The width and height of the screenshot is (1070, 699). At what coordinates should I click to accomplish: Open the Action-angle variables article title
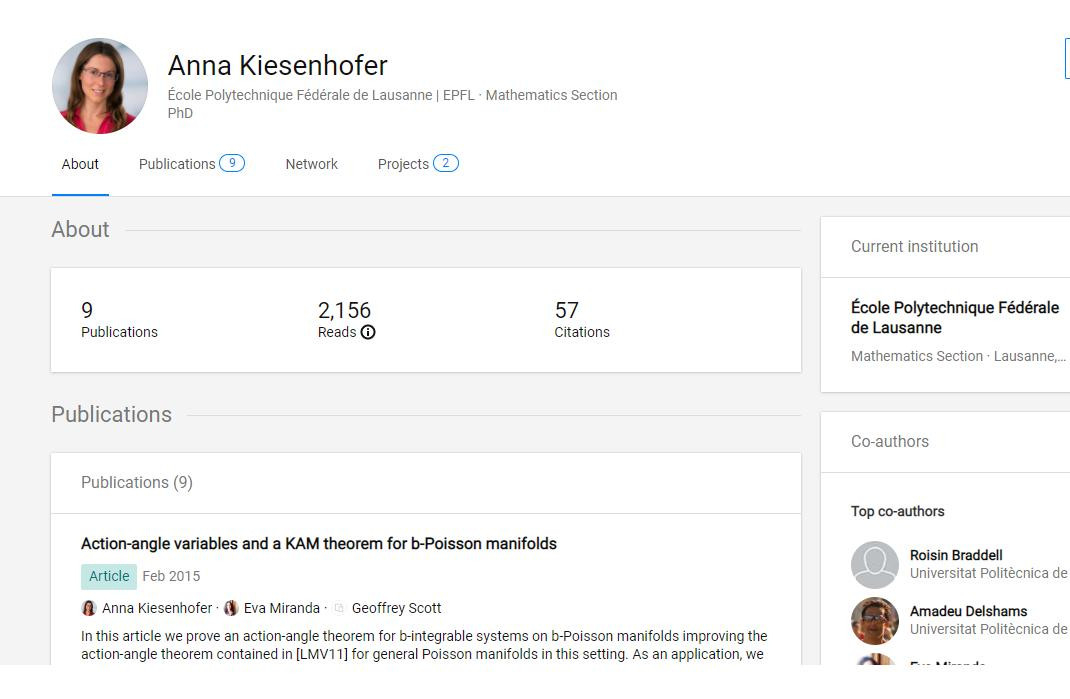[319, 544]
